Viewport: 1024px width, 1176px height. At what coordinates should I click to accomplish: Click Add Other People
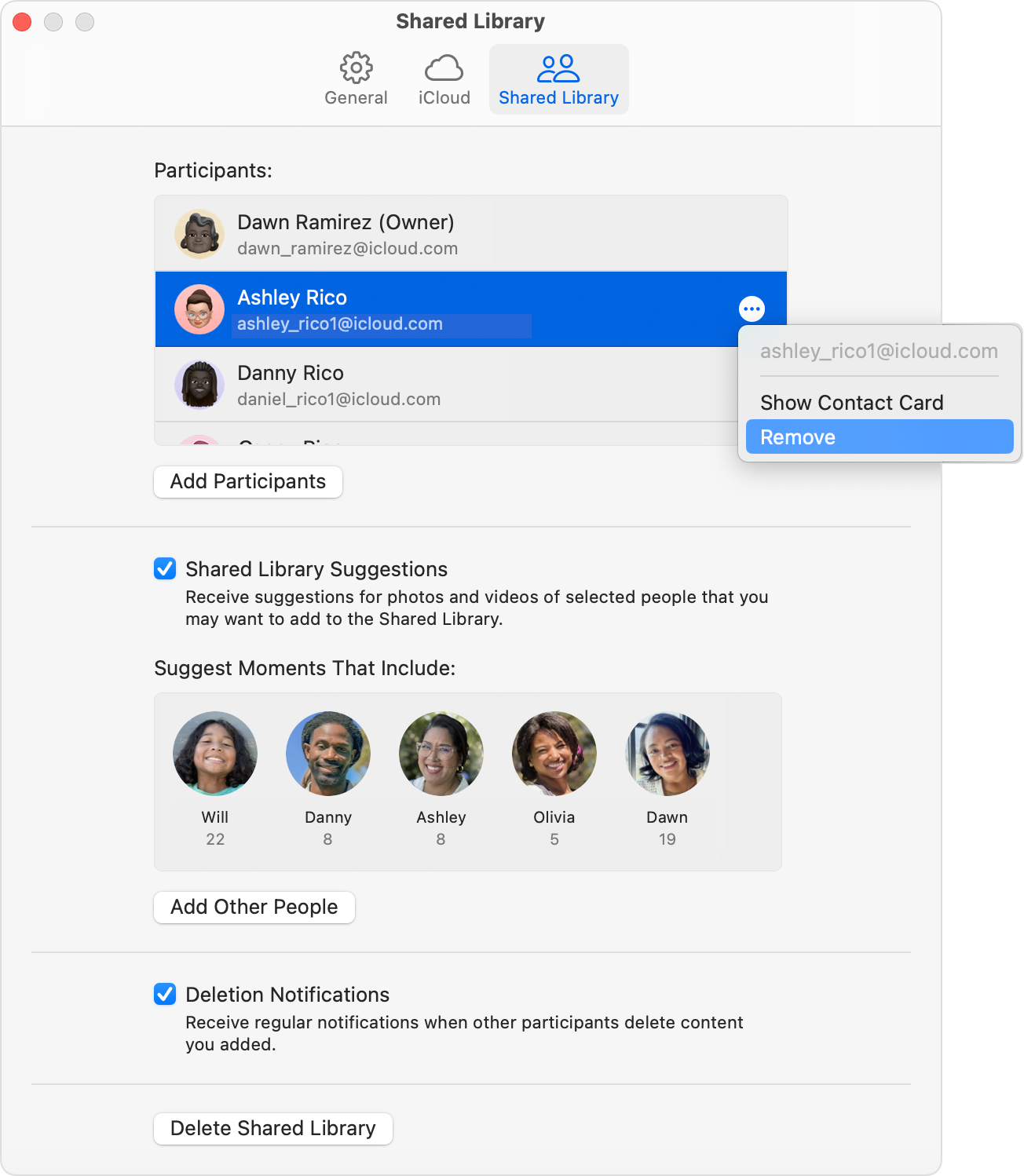(x=254, y=907)
